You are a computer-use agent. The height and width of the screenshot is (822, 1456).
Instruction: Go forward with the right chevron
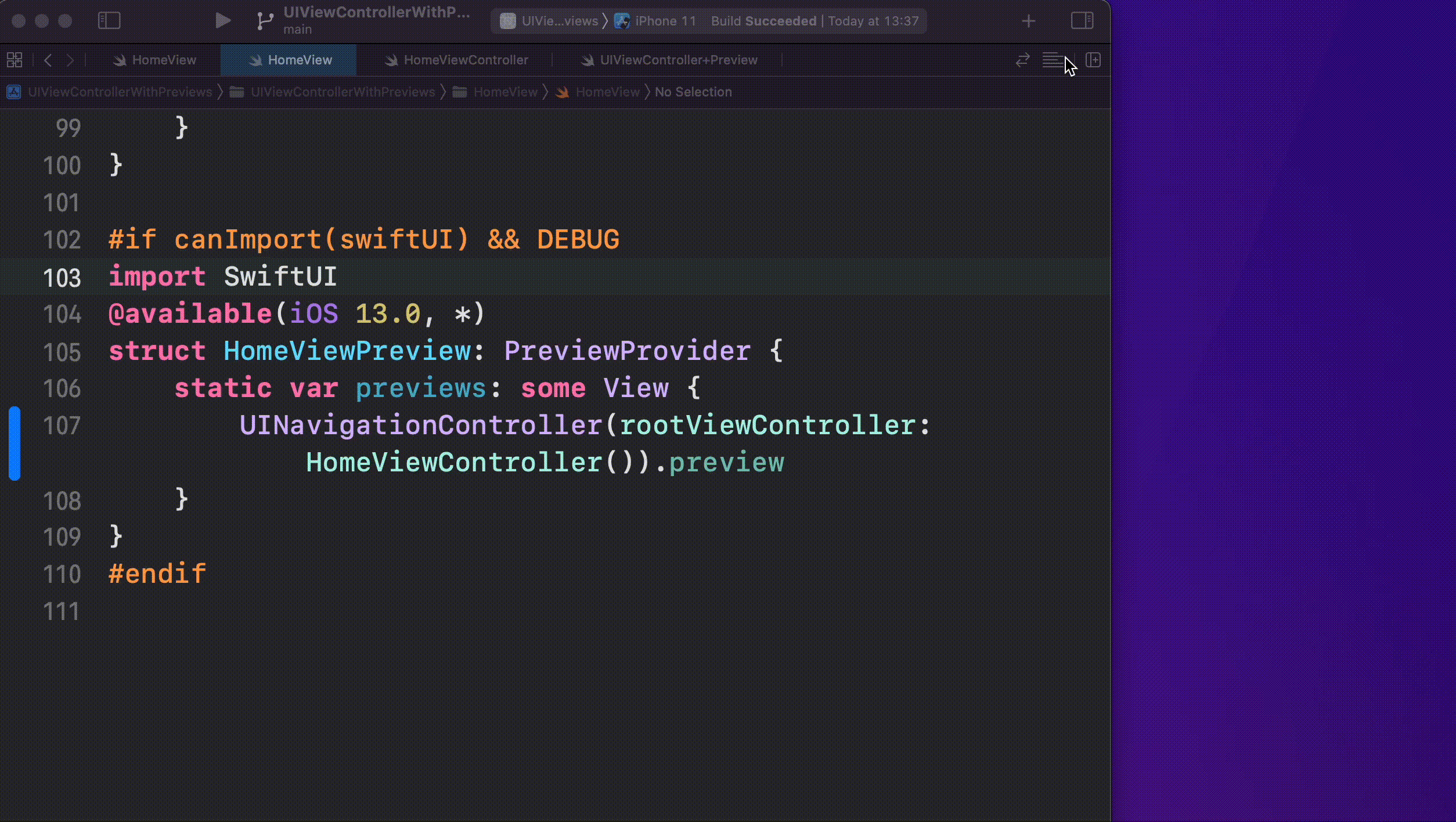click(70, 60)
